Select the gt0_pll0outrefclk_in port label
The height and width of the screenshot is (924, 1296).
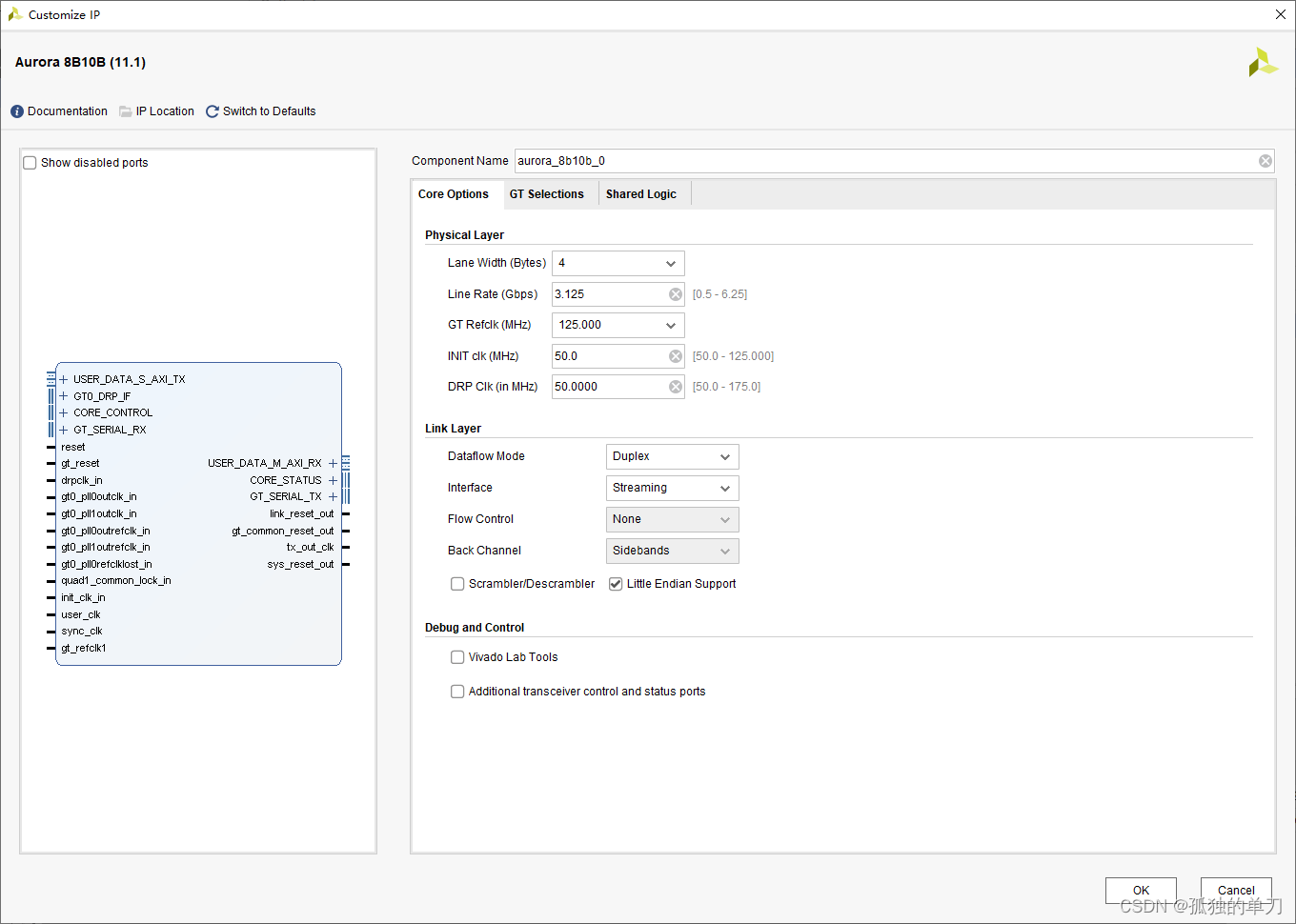click(106, 531)
